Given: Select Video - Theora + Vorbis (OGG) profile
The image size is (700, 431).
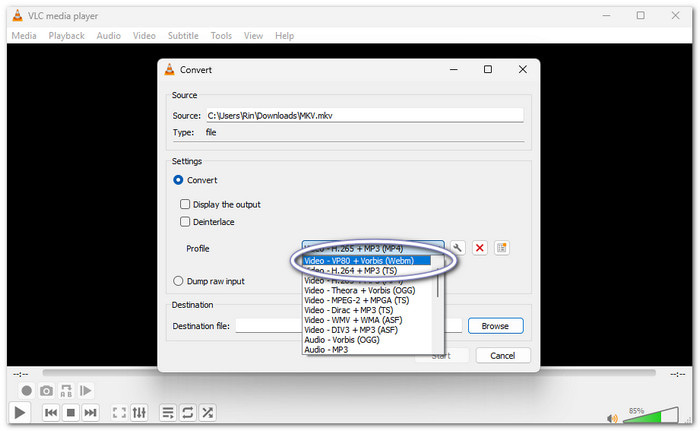Looking at the screenshot, I should (367, 290).
